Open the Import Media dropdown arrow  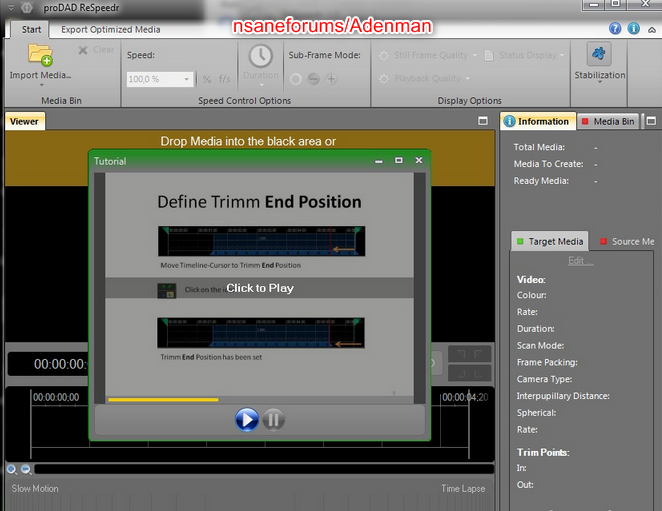click(41, 85)
